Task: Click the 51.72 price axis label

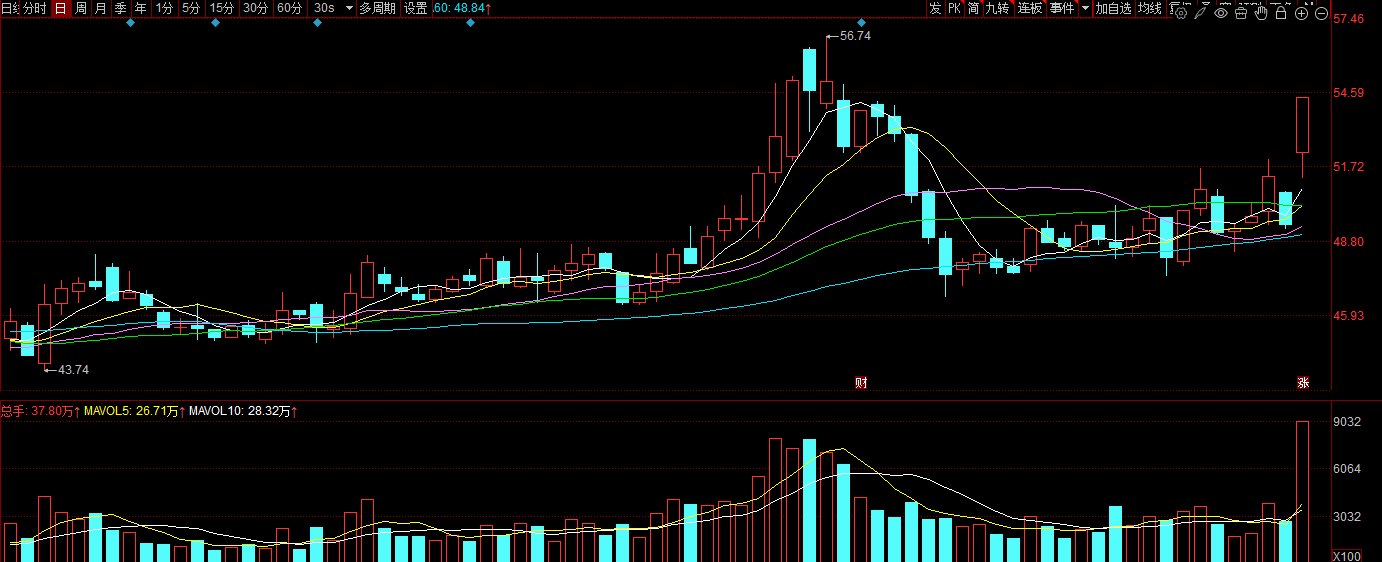Action: pyautogui.click(x=1348, y=167)
